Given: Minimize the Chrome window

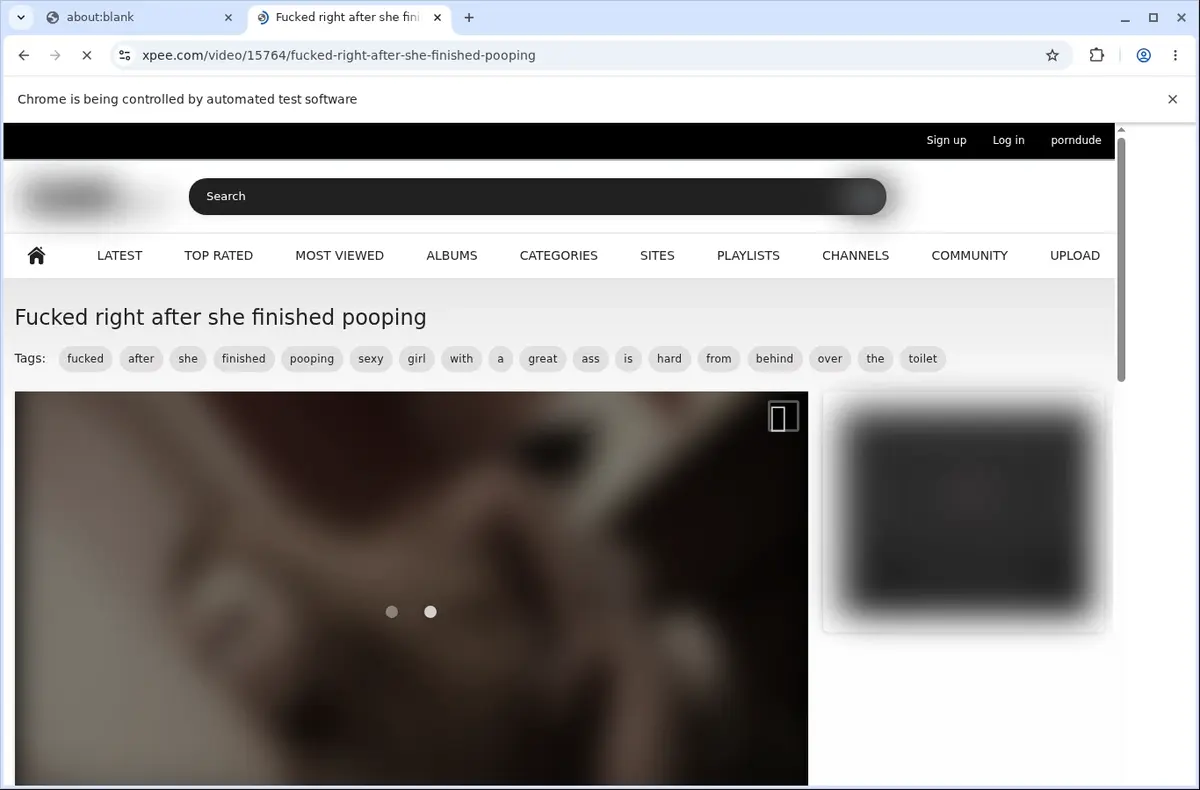Looking at the screenshot, I should (1124, 17).
